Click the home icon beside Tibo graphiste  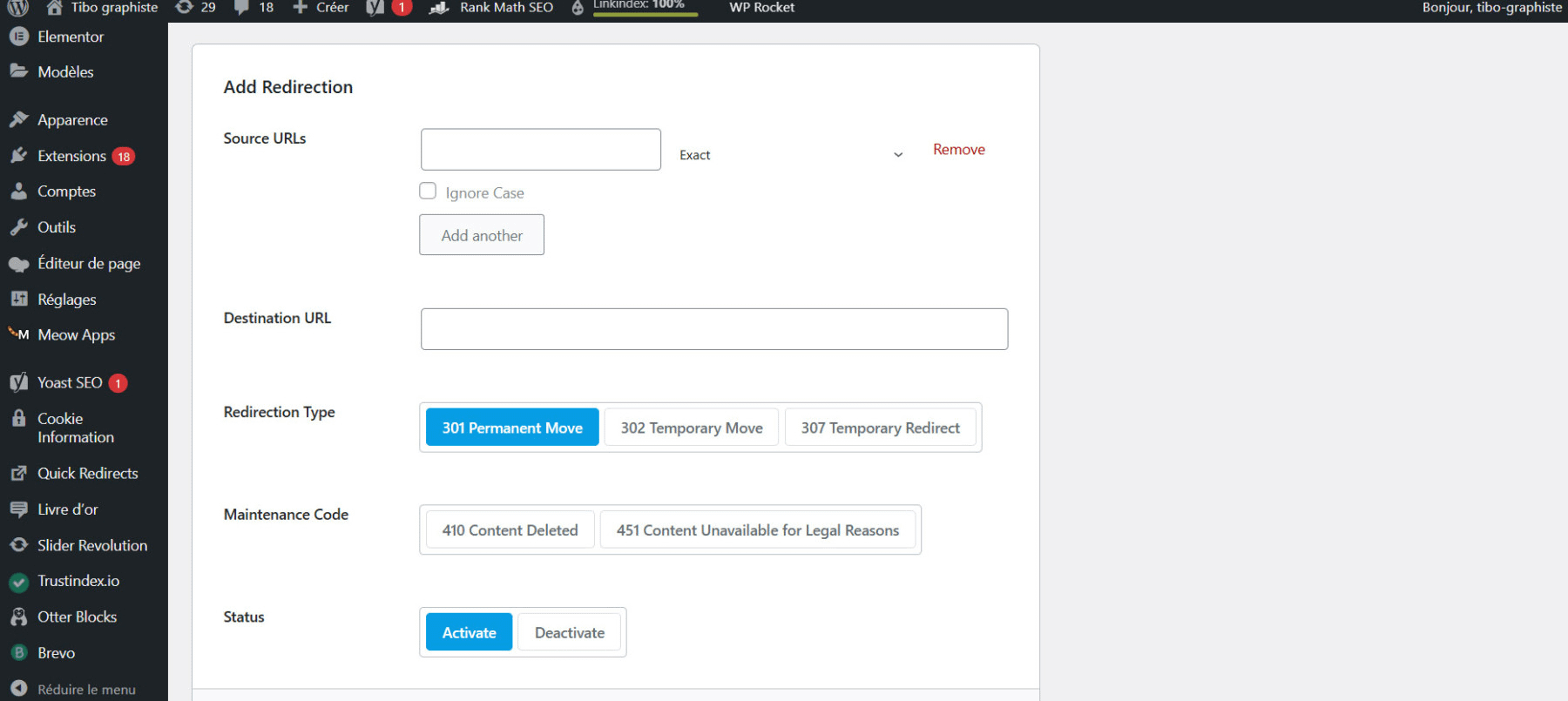tap(54, 8)
